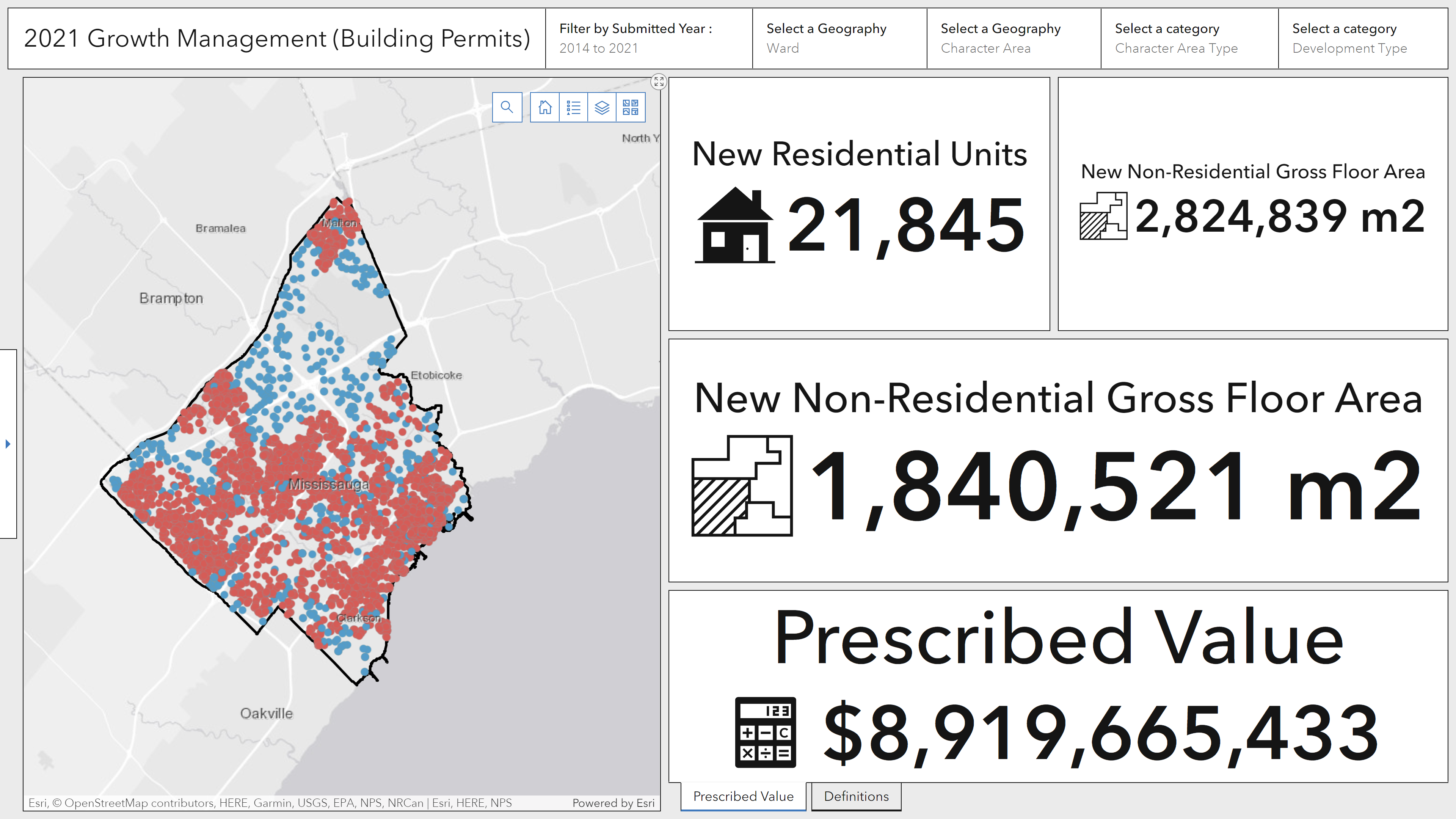
Task: Click the calculator icon next to Prescribed Value
Action: pos(765,732)
